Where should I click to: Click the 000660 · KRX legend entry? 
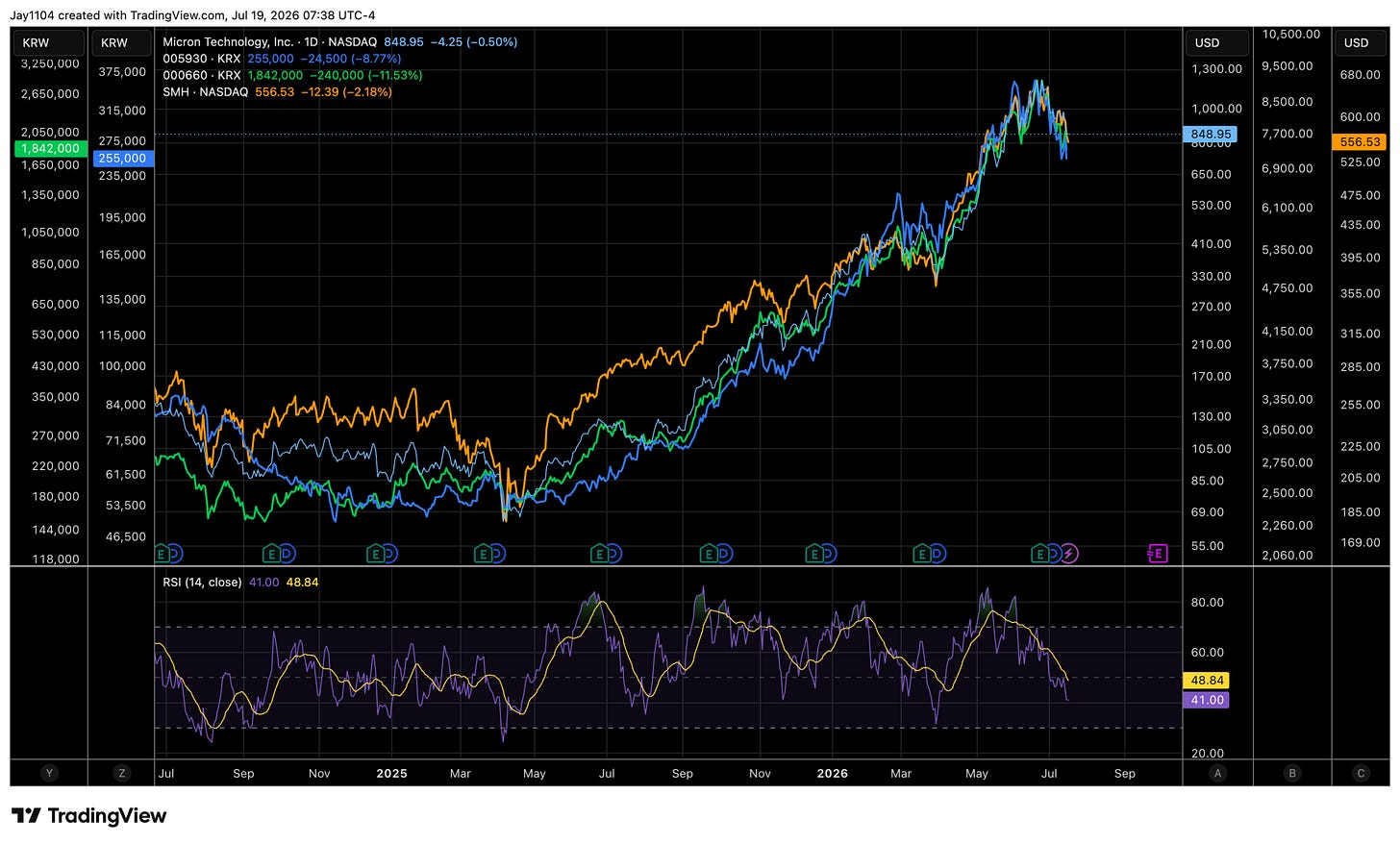[202, 75]
